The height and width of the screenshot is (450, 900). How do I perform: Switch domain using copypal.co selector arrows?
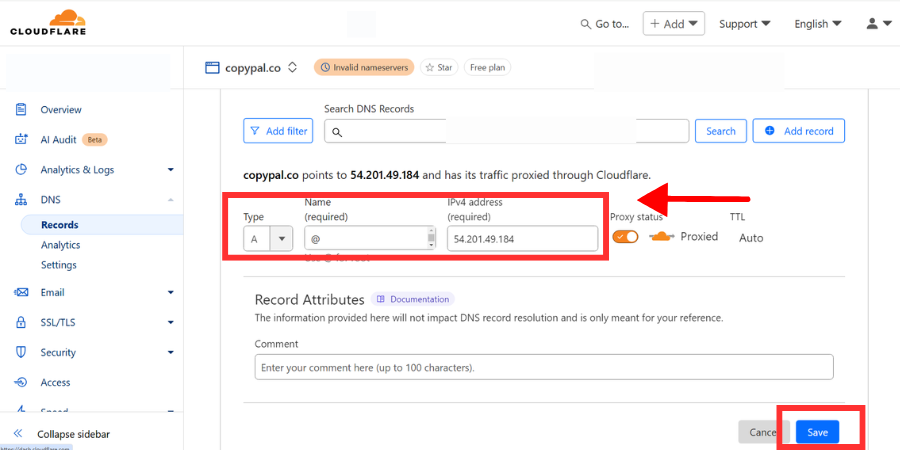pos(292,68)
